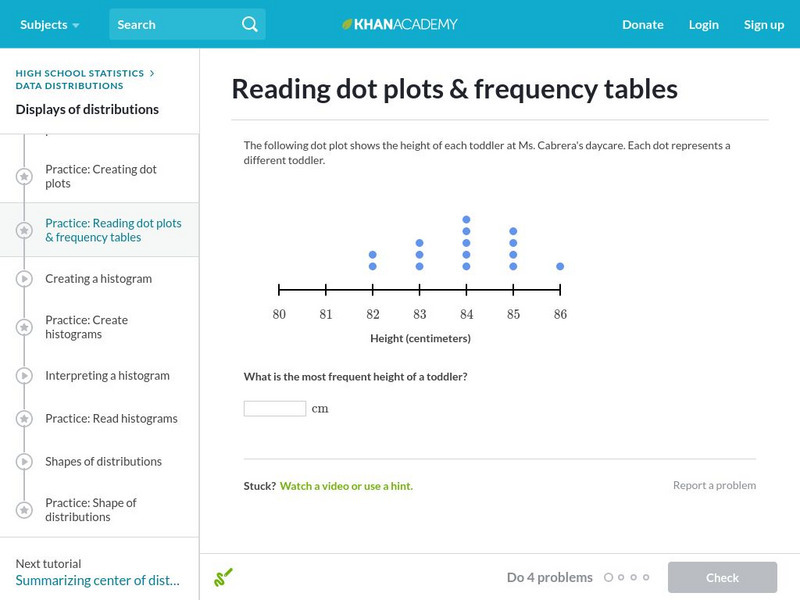Click the first problem progress circle
Image resolution: width=800 pixels, height=600 pixels.
[608, 577]
